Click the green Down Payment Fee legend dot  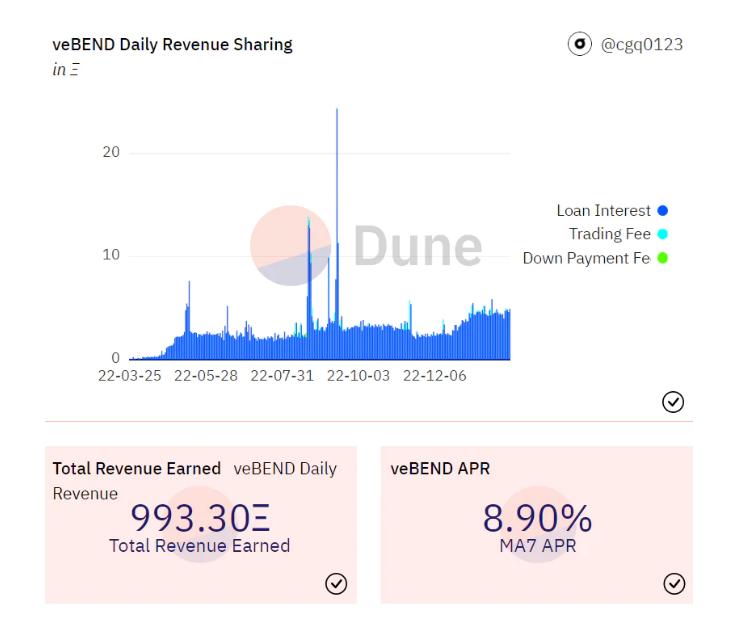tap(662, 258)
